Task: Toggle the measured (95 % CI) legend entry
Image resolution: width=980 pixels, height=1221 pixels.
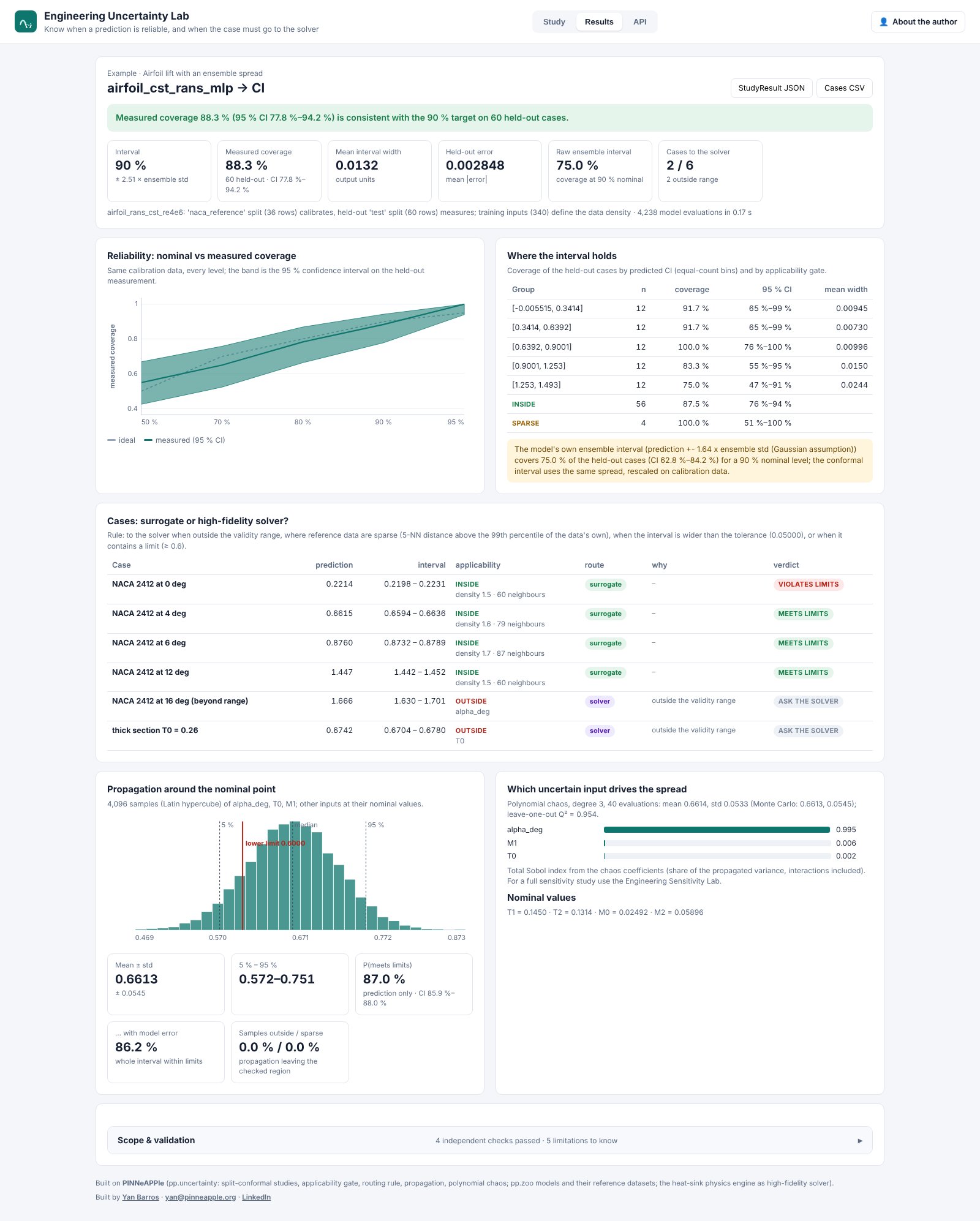Action: tap(184, 440)
